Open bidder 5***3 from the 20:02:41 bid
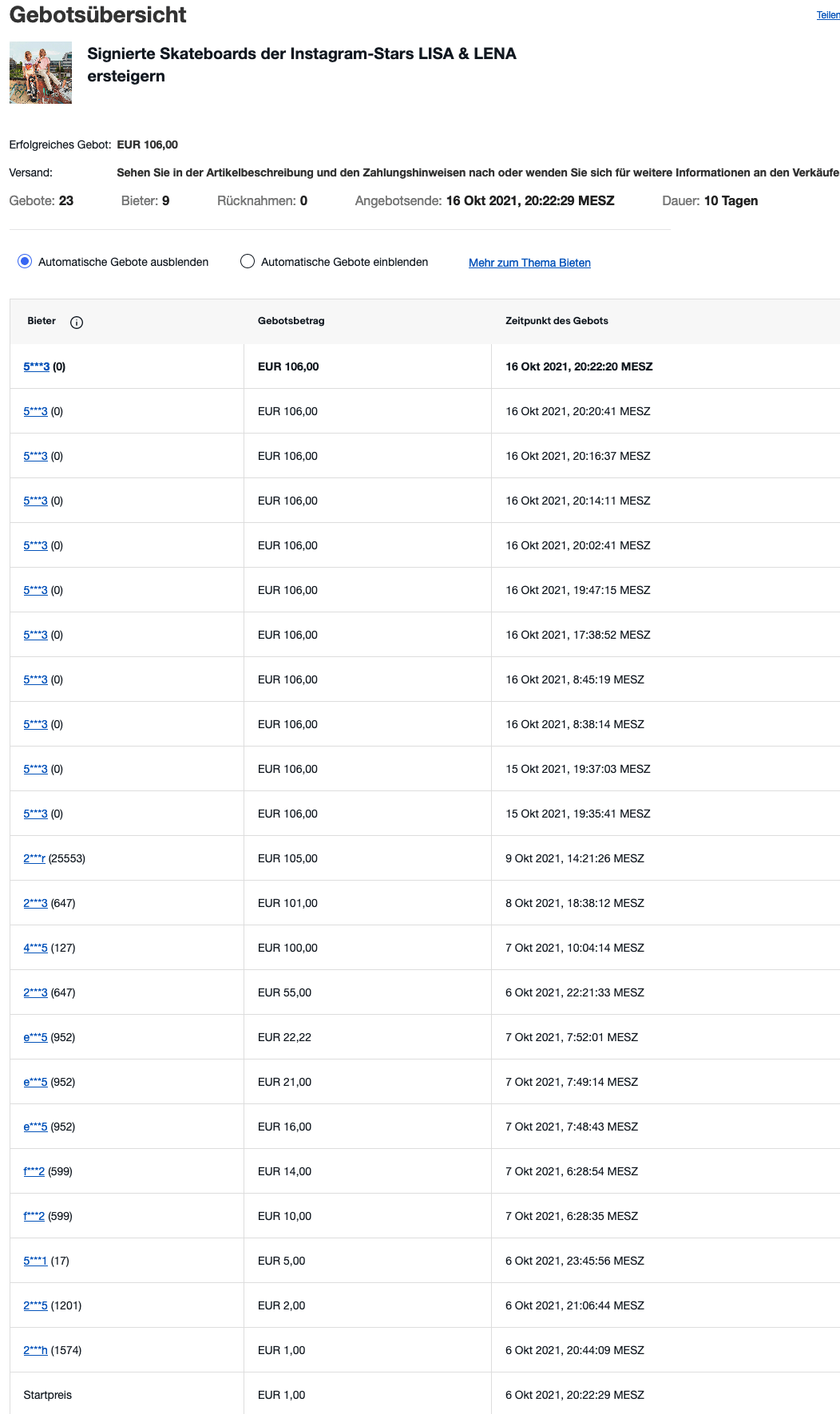The width and height of the screenshot is (840, 1414). (x=36, y=545)
